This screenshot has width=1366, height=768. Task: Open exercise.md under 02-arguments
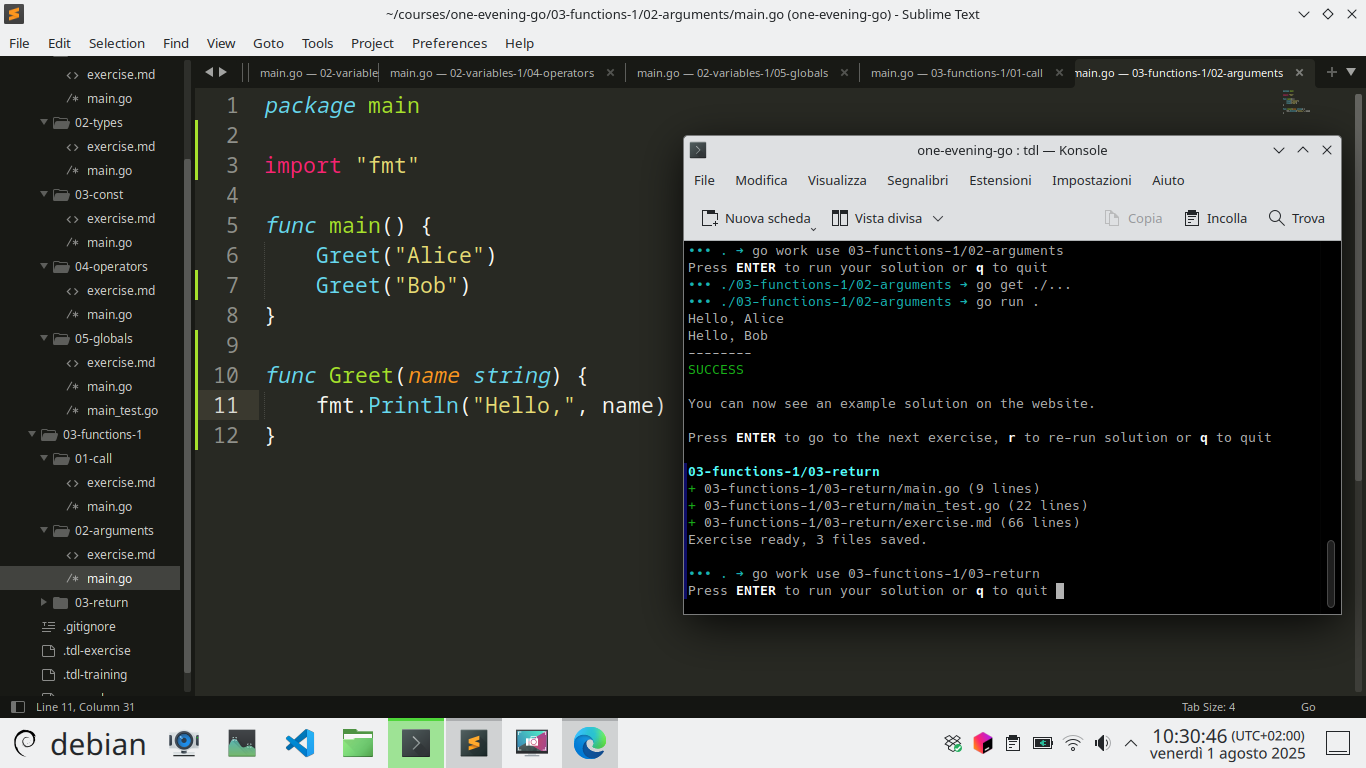[x=121, y=554]
